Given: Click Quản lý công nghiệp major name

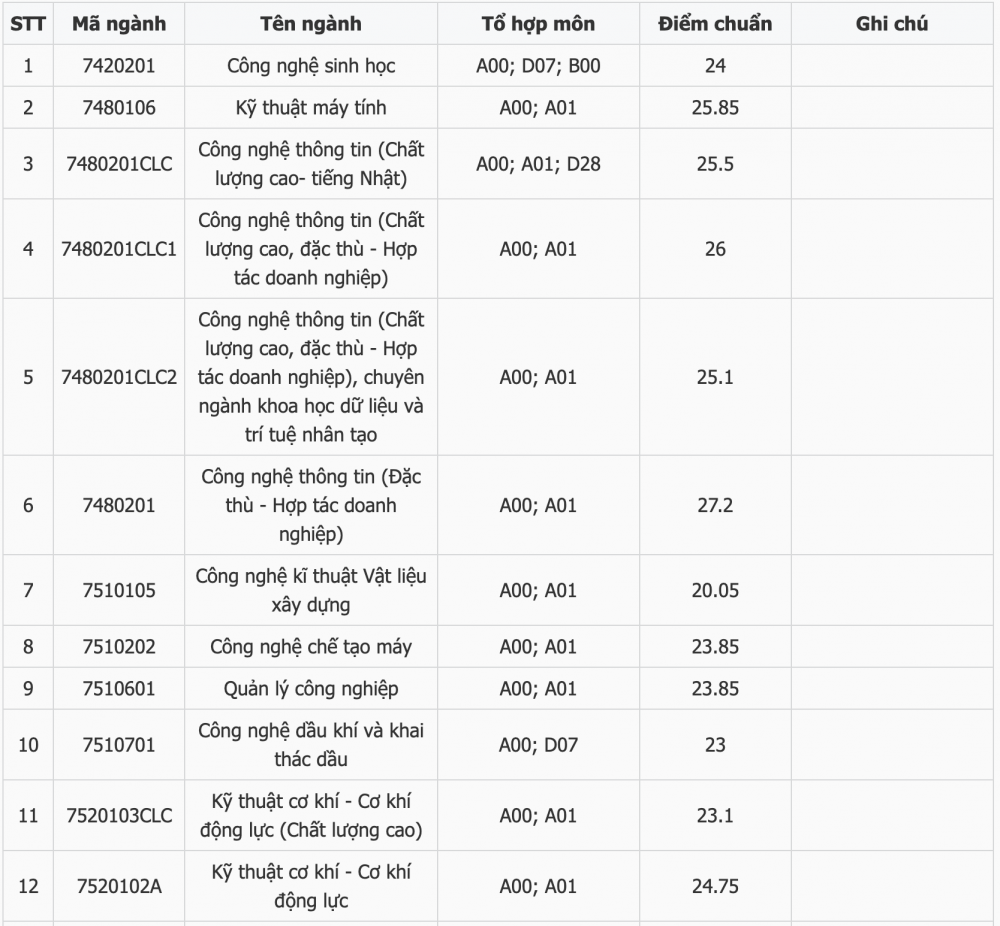Looking at the screenshot, I should point(311,689).
